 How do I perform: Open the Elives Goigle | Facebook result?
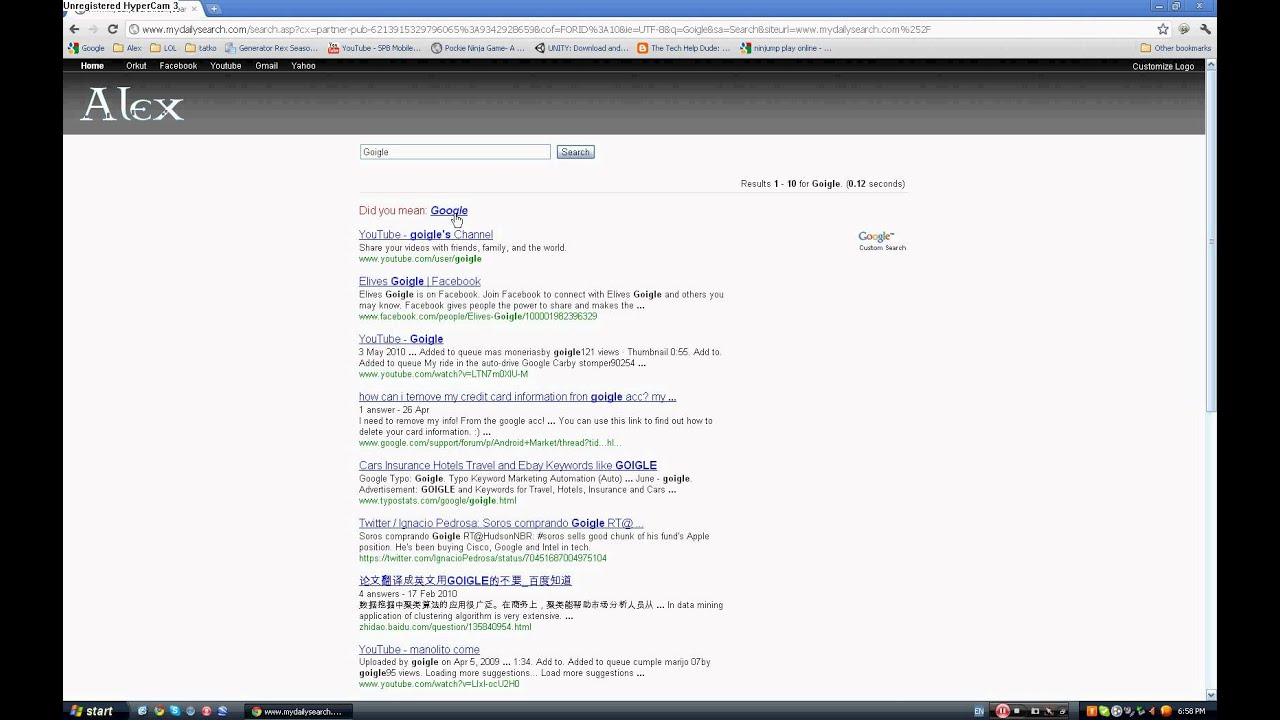click(x=420, y=282)
